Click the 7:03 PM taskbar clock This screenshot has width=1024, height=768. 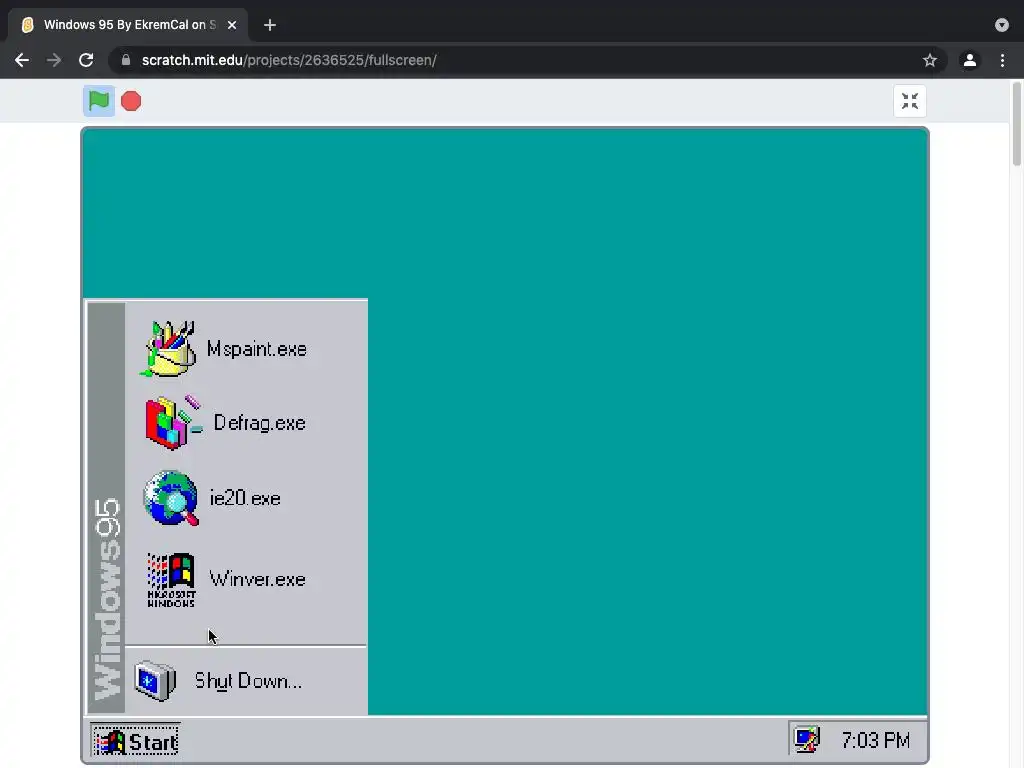click(875, 741)
